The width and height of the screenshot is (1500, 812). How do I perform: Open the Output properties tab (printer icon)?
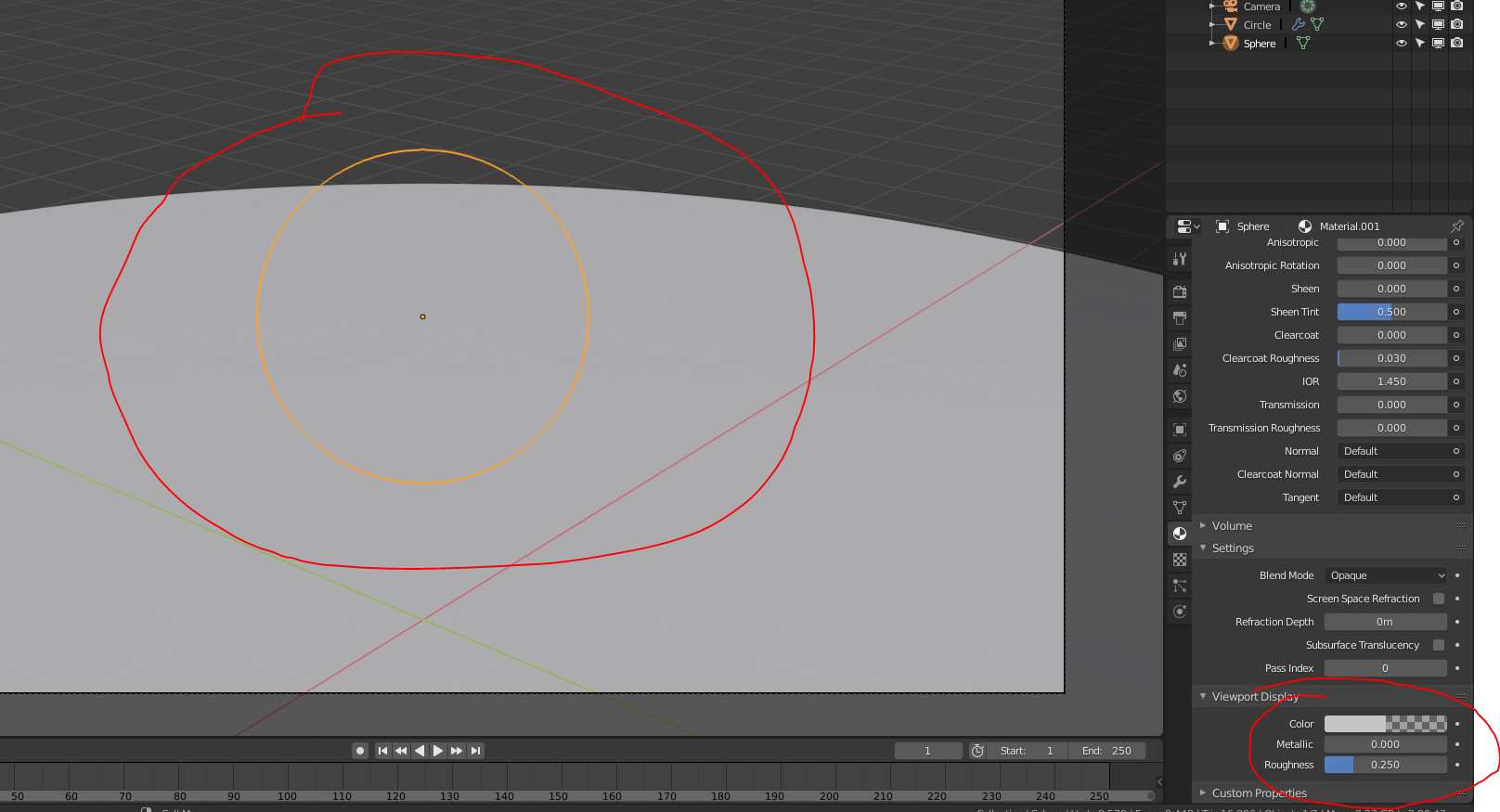(1180, 317)
